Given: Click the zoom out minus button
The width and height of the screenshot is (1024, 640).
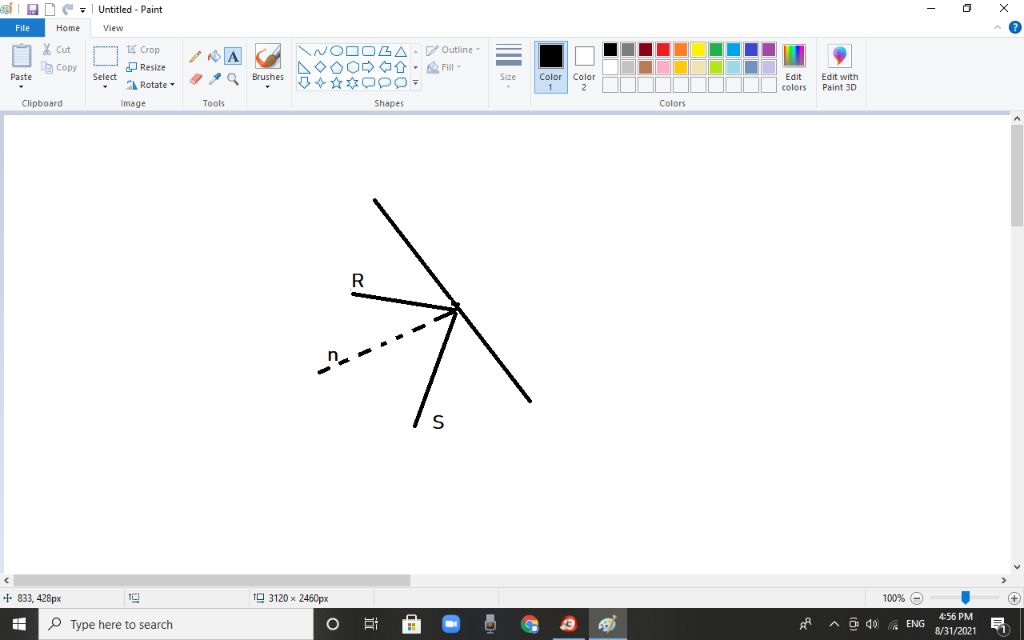Looking at the screenshot, I should [916, 598].
